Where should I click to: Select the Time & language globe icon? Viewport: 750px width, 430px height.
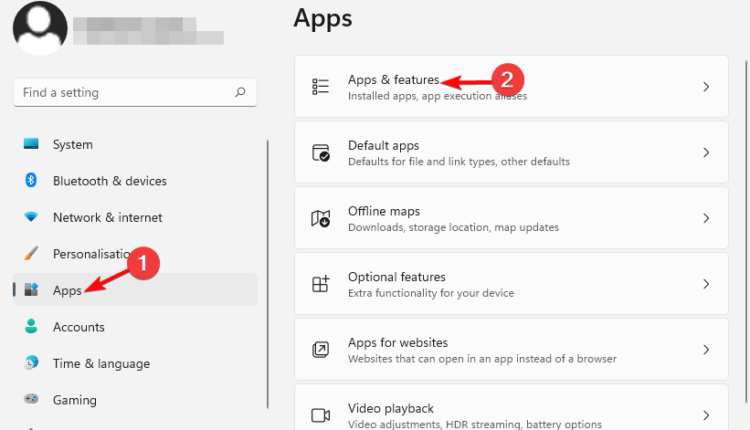point(31,363)
